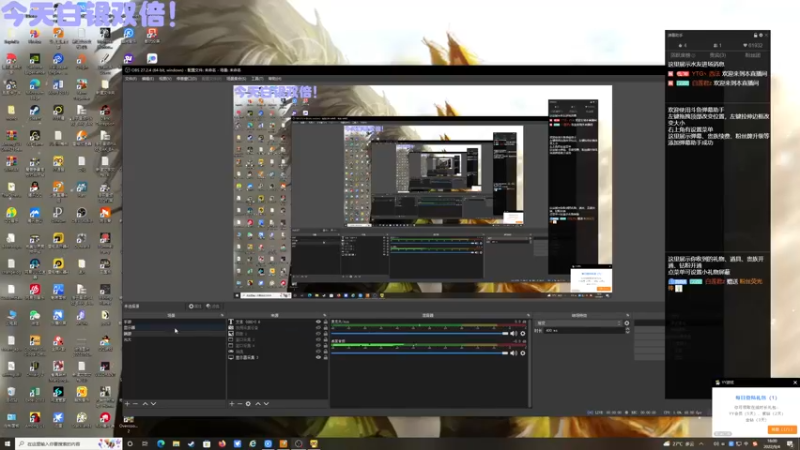Move the selected scene down in the Scenes panel

tap(153, 404)
